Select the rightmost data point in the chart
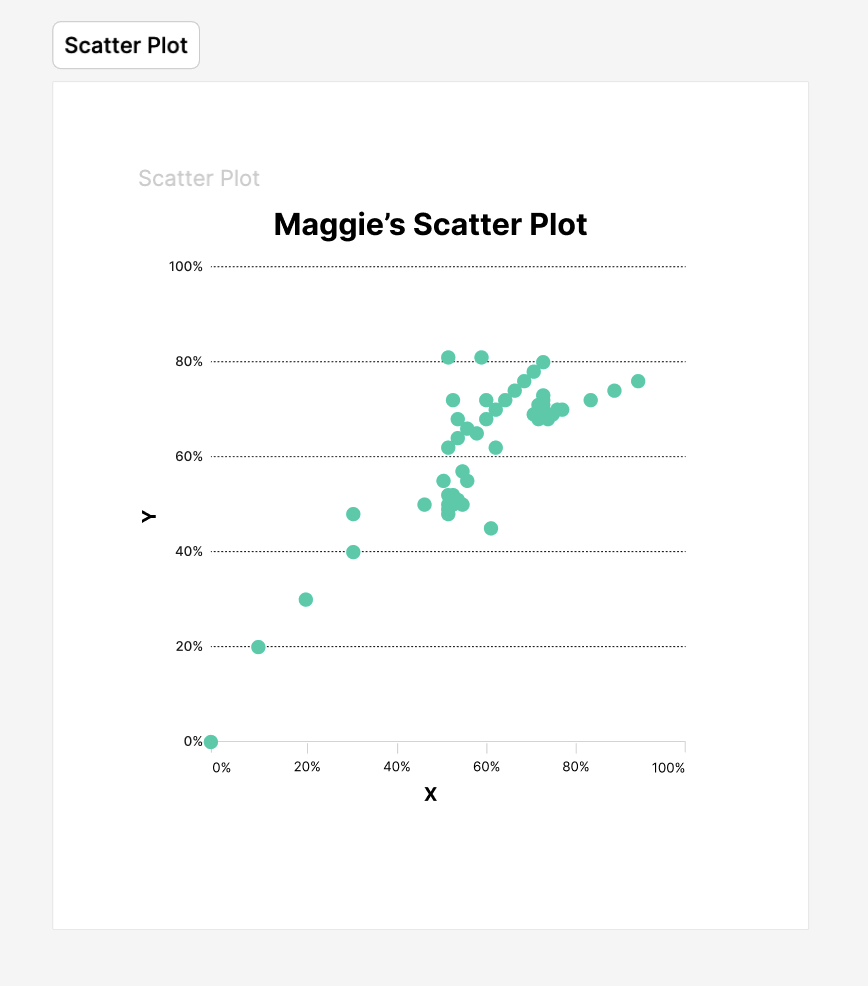The width and height of the screenshot is (868, 986). click(638, 381)
